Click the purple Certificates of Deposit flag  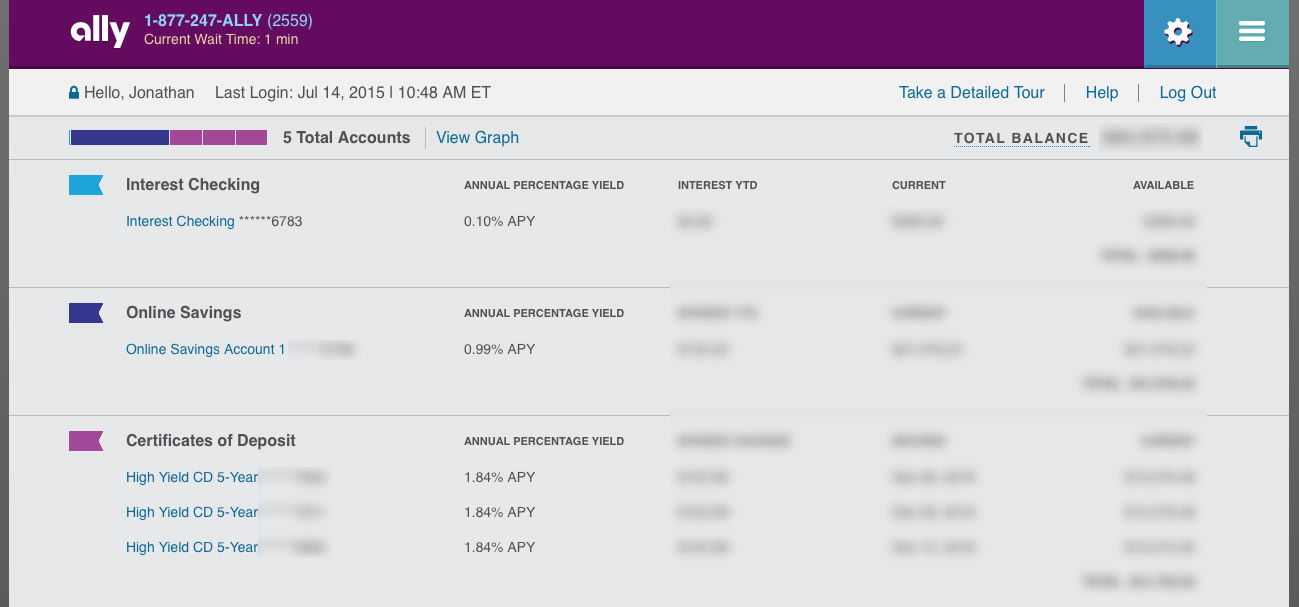click(x=86, y=441)
